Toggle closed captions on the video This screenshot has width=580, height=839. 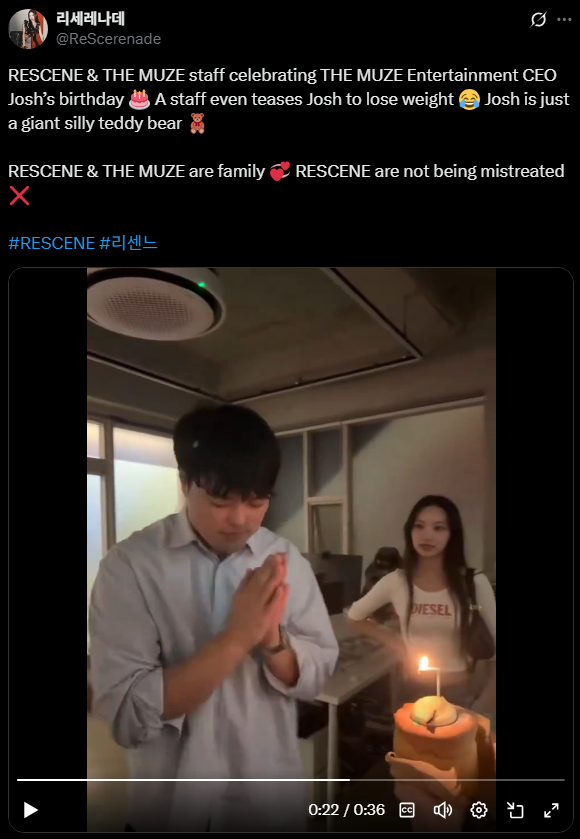click(407, 810)
